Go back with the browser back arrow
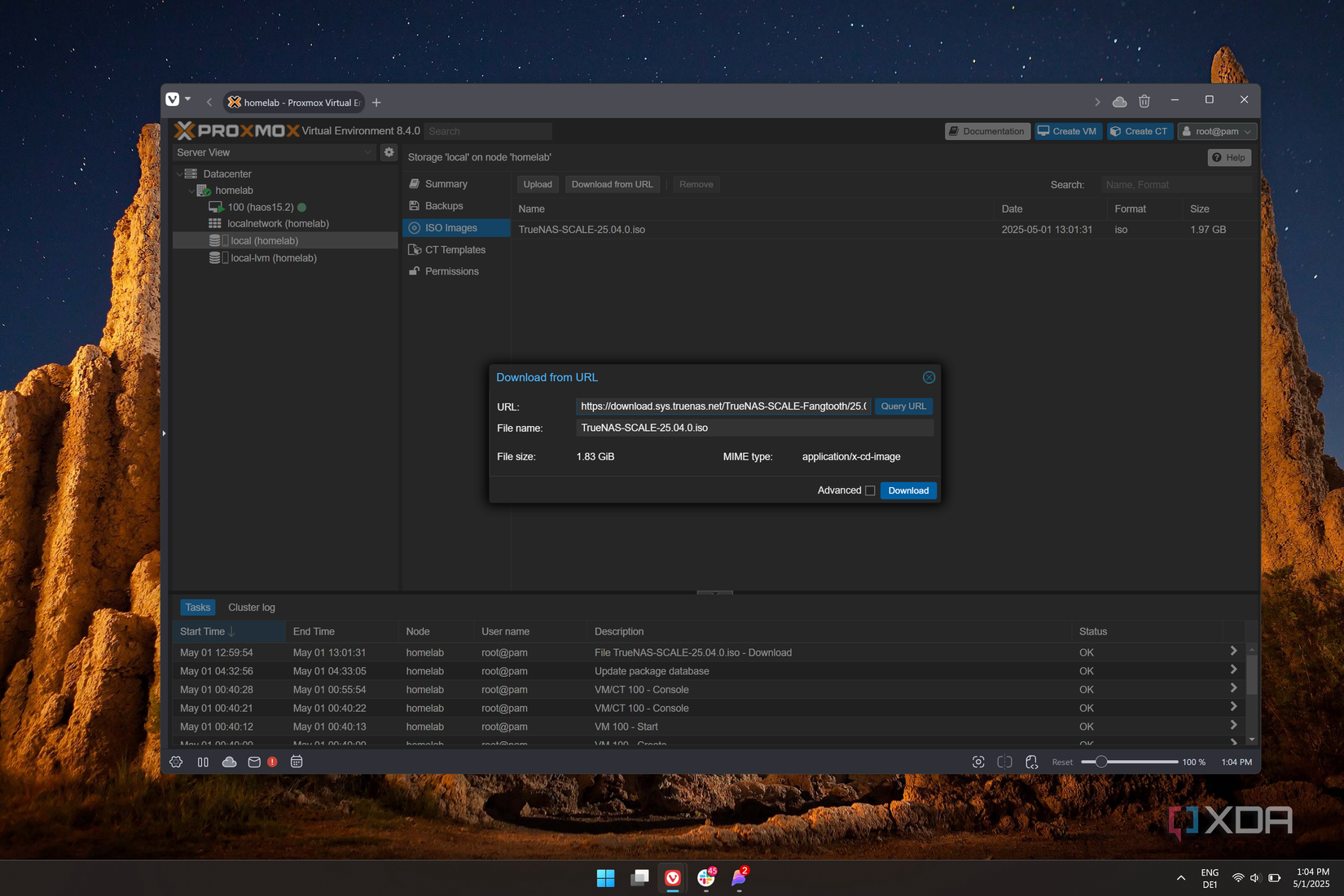The image size is (1344, 896). [x=209, y=102]
